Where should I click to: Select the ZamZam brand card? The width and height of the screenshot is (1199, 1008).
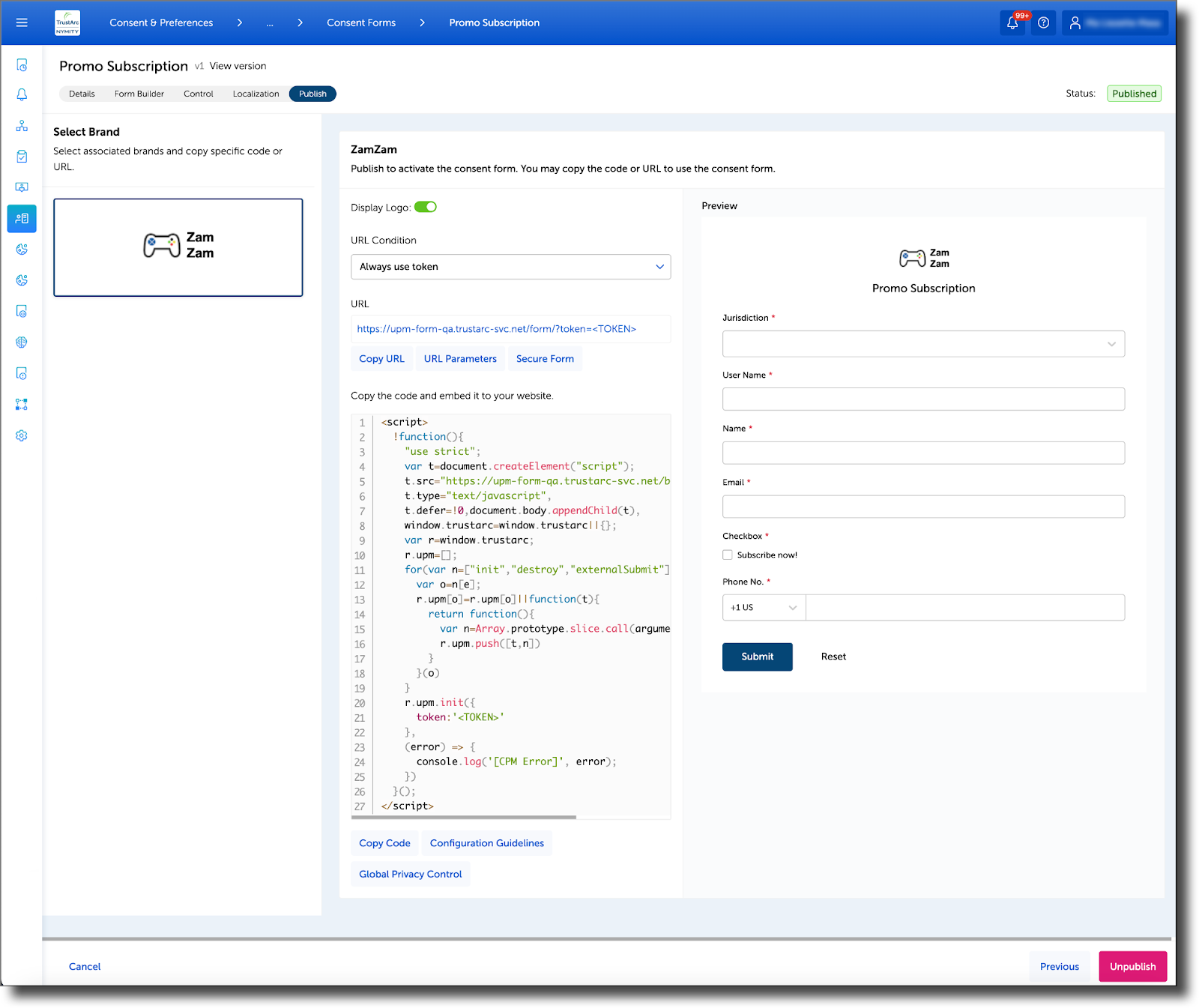click(178, 247)
